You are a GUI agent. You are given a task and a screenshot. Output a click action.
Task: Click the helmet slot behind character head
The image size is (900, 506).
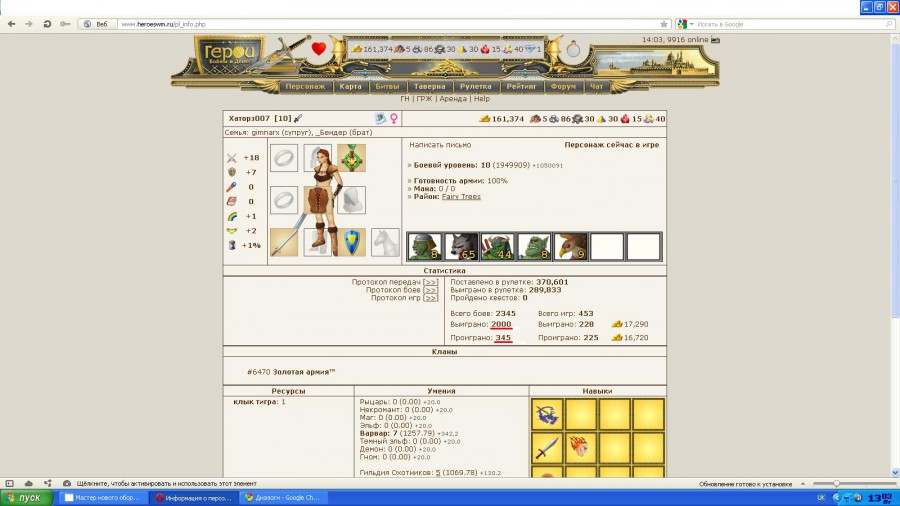(317, 158)
